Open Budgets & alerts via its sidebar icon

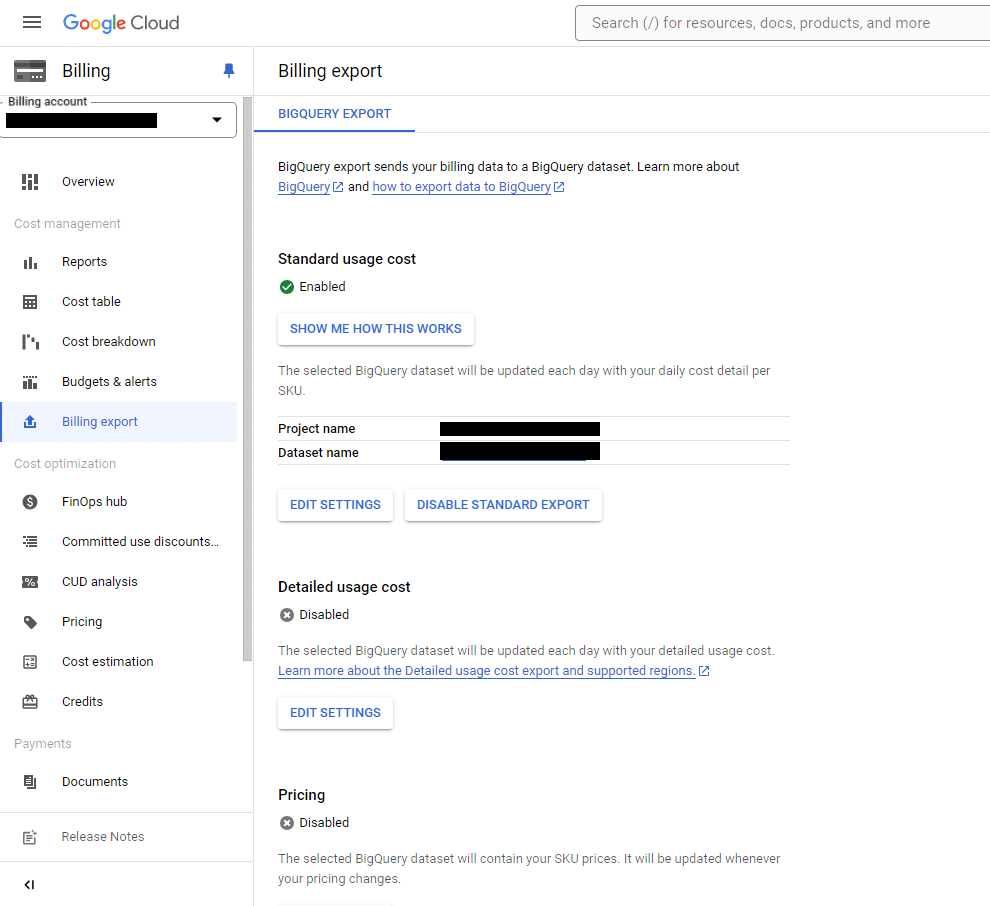coord(30,381)
